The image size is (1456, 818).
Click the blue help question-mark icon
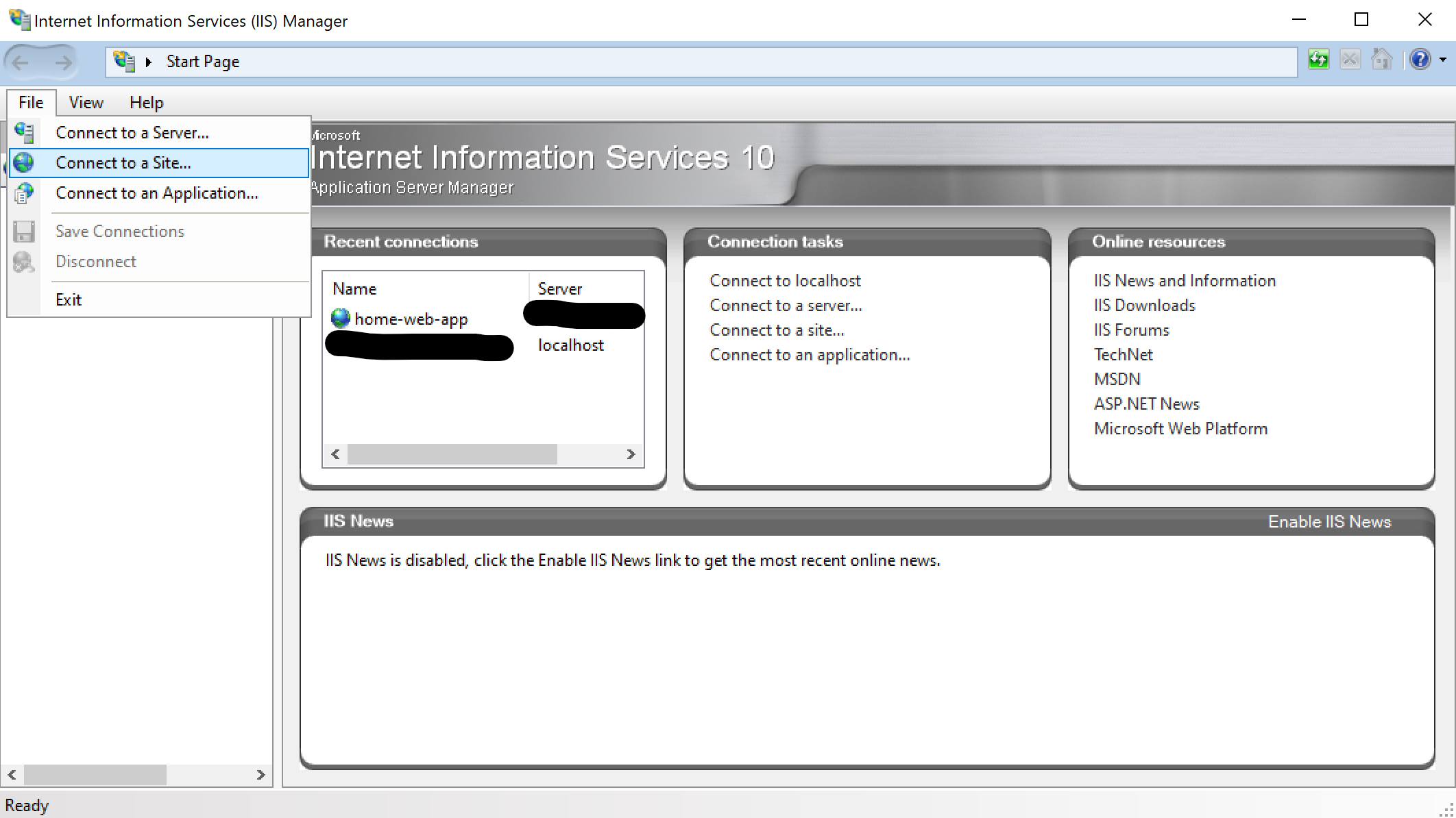(x=1420, y=60)
